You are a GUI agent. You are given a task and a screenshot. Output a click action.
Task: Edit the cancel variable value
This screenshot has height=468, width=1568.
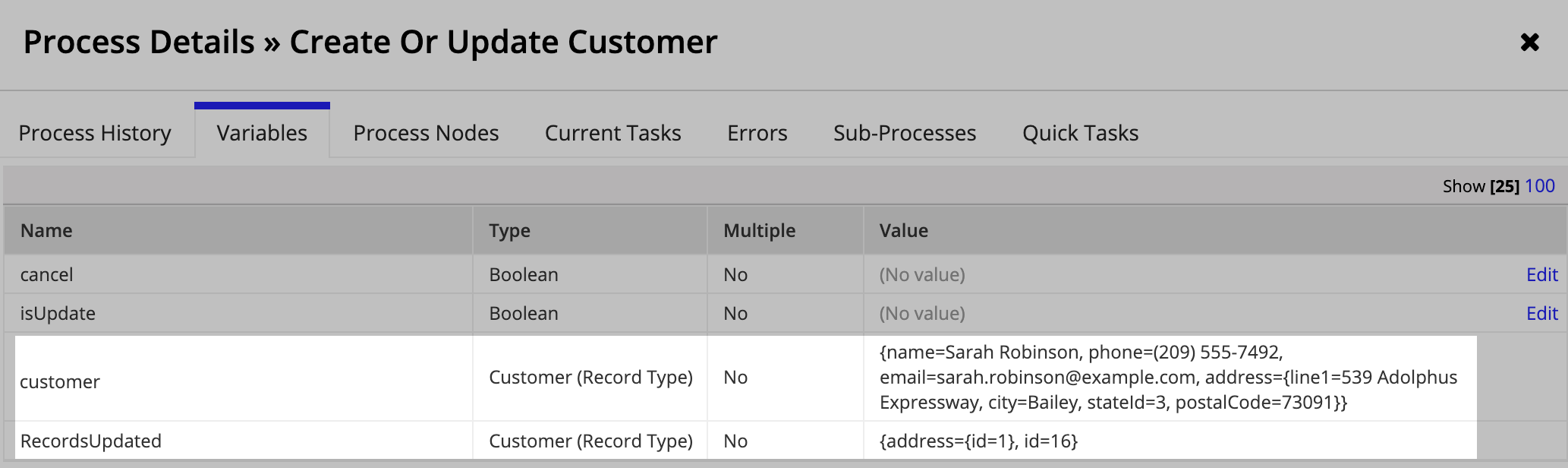[x=1542, y=275]
